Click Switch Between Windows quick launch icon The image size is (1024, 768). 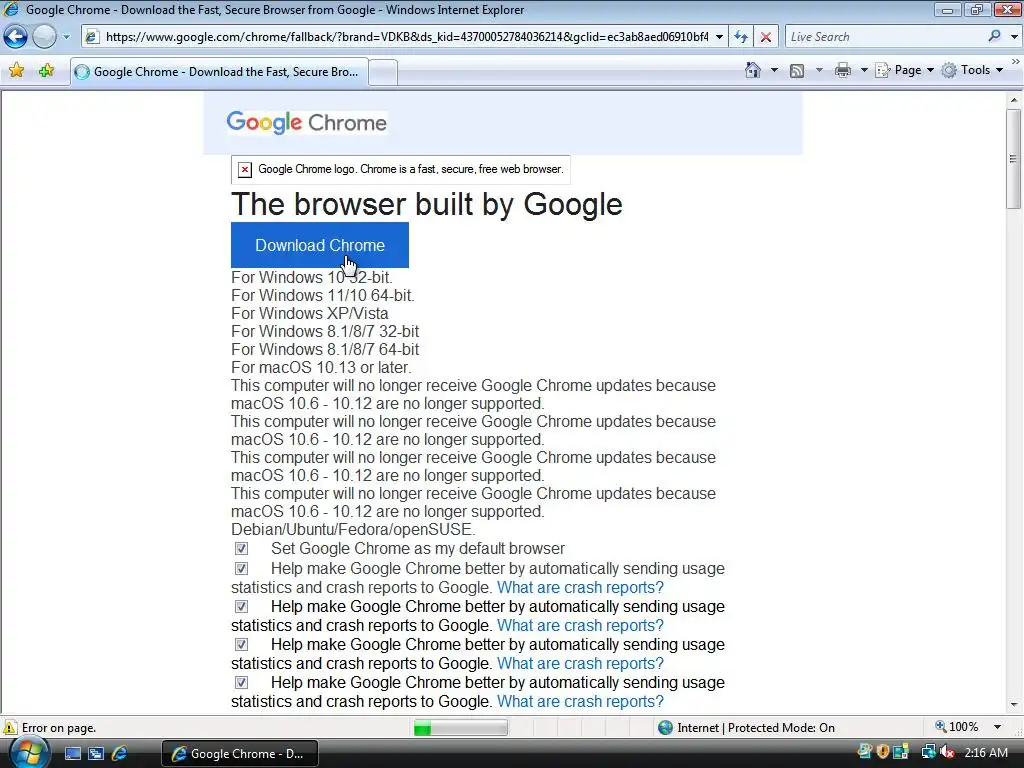coord(96,754)
